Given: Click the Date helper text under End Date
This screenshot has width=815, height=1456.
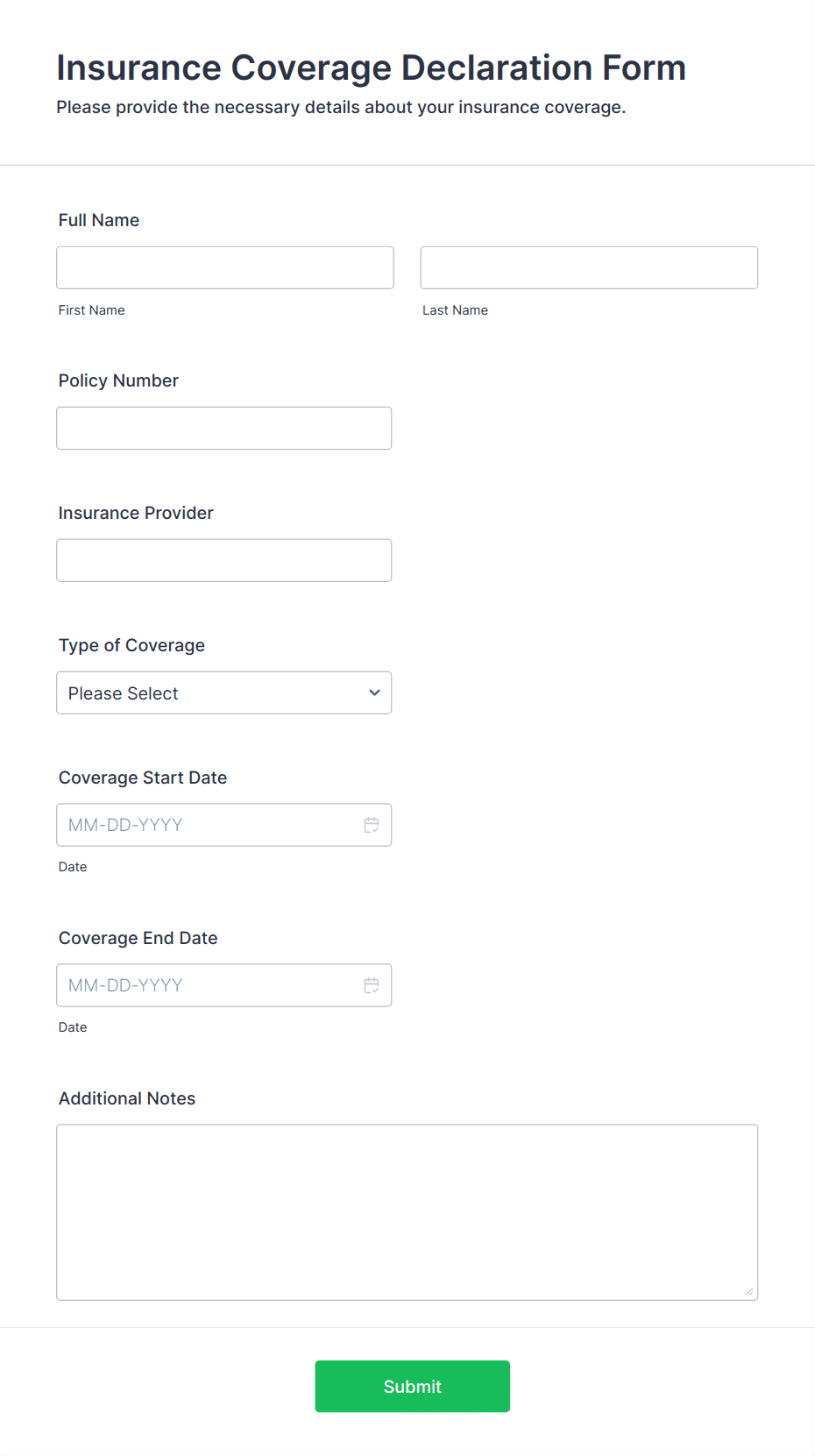Looking at the screenshot, I should coord(73,1026).
